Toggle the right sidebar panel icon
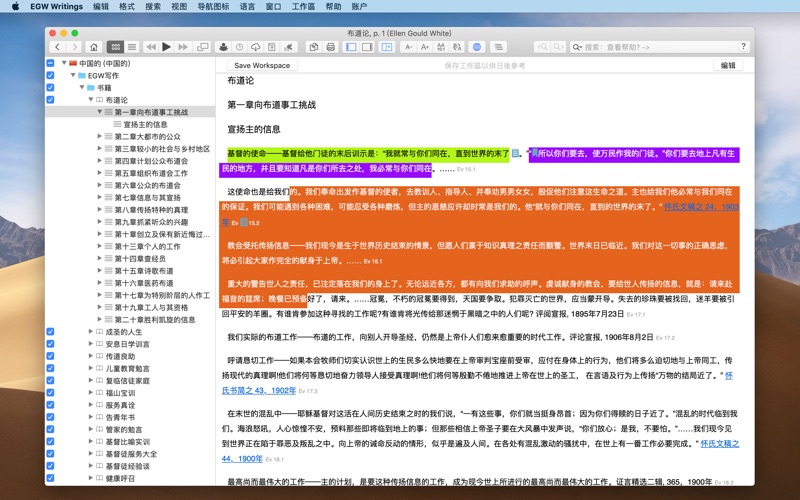800x500 pixels. click(367, 47)
